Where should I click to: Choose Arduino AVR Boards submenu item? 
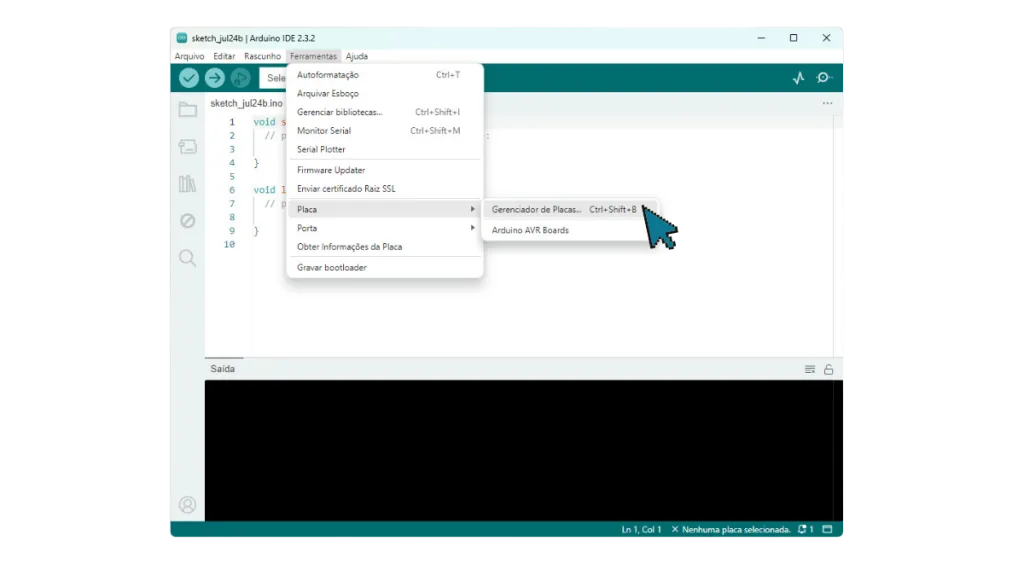569,230
